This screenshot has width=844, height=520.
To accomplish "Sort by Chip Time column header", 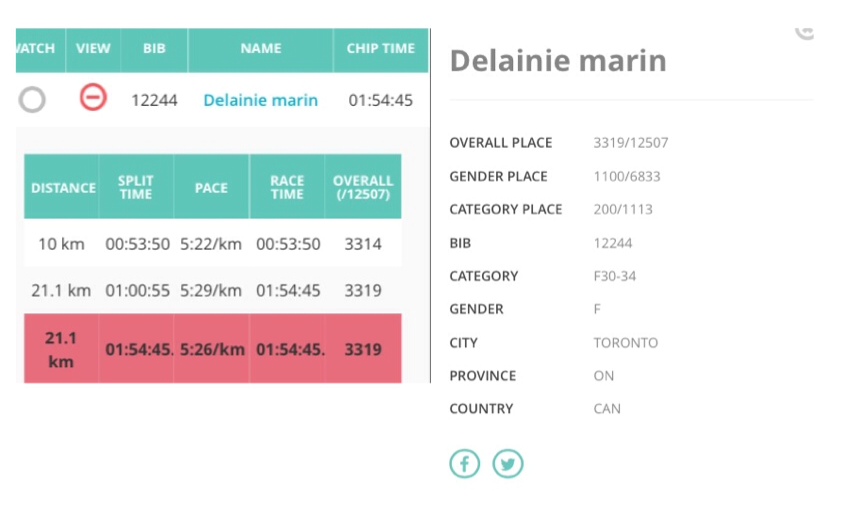I will [x=380, y=48].
